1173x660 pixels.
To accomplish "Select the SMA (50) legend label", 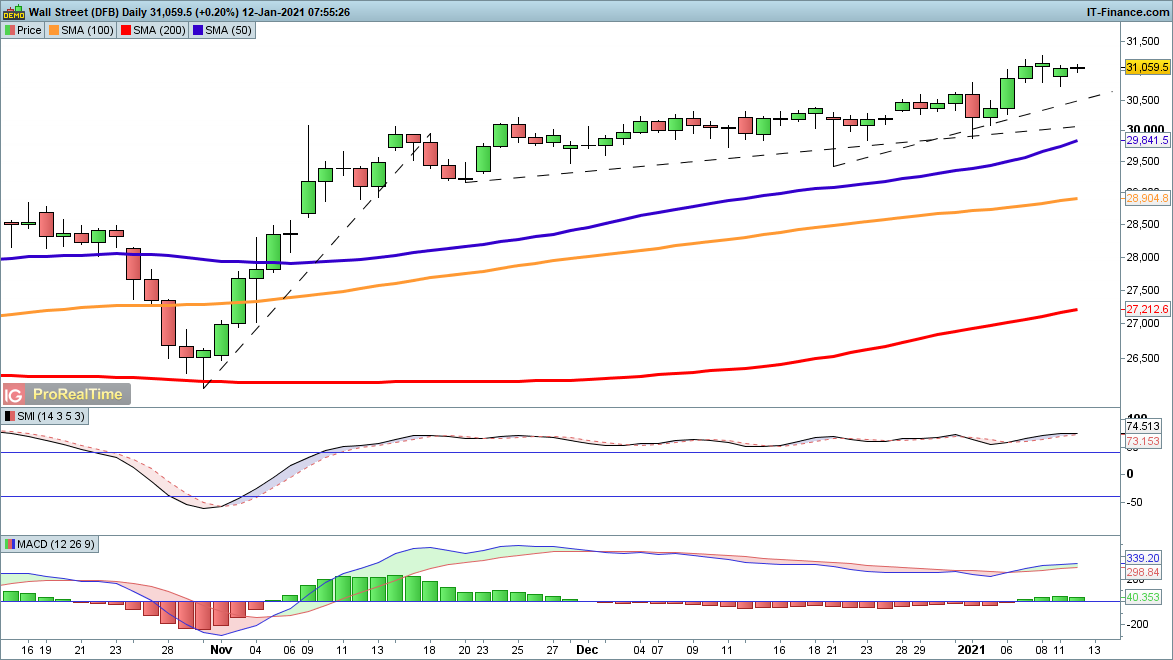I will [229, 30].
